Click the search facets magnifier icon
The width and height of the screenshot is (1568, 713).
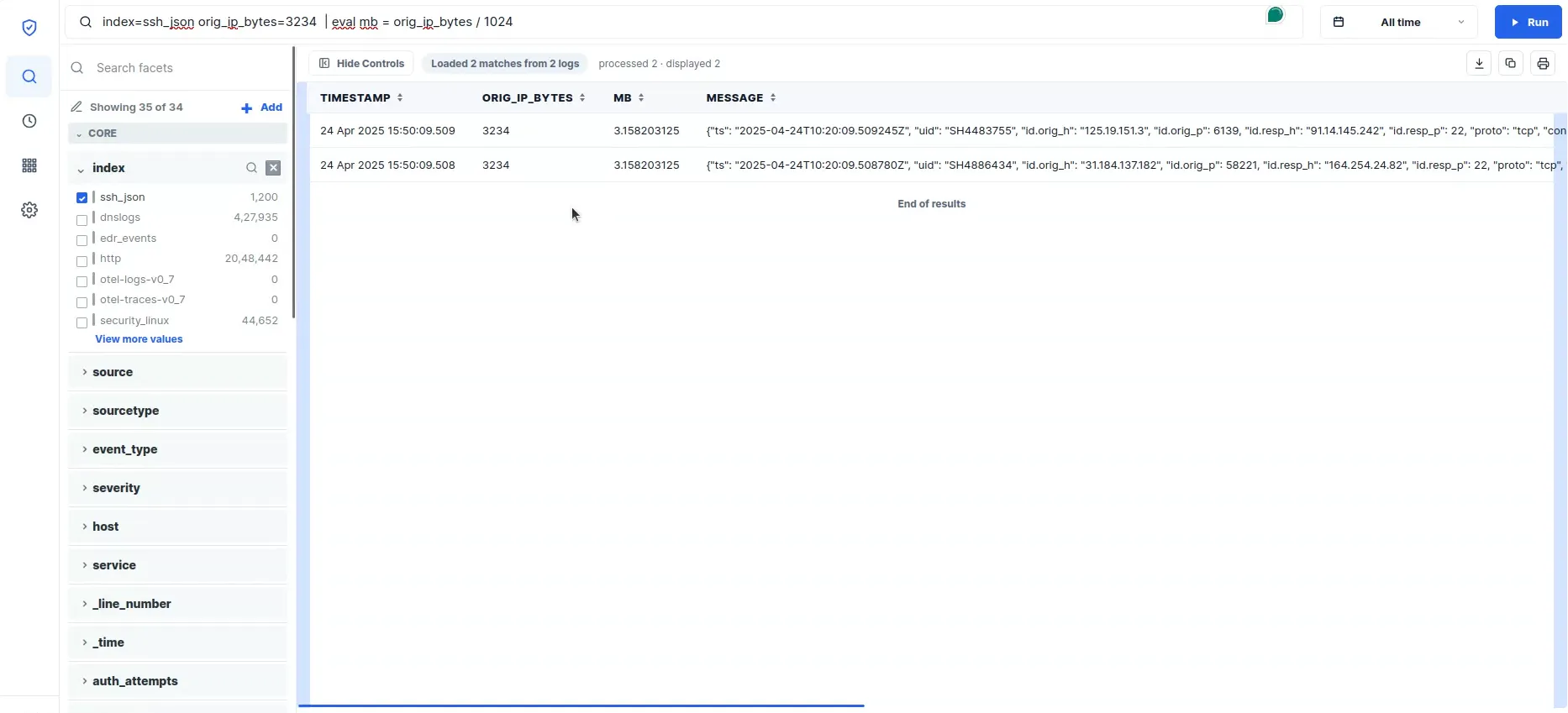(77, 68)
